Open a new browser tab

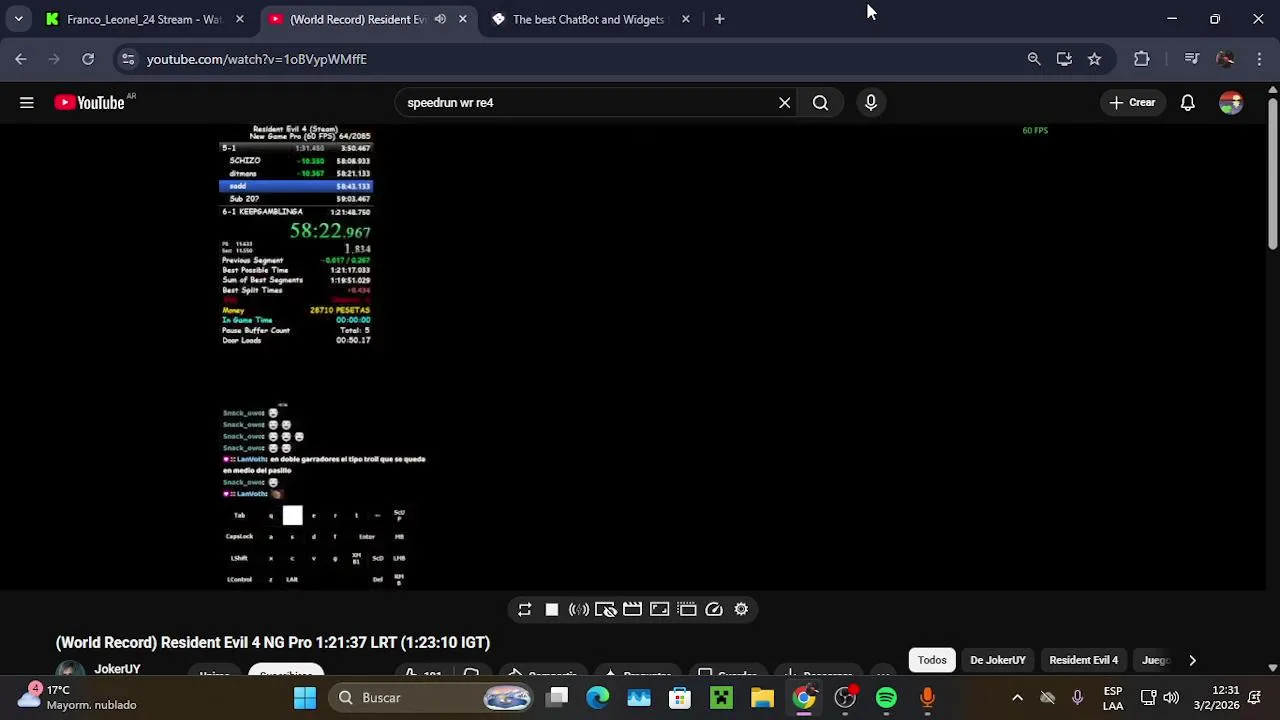(x=719, y=19)
